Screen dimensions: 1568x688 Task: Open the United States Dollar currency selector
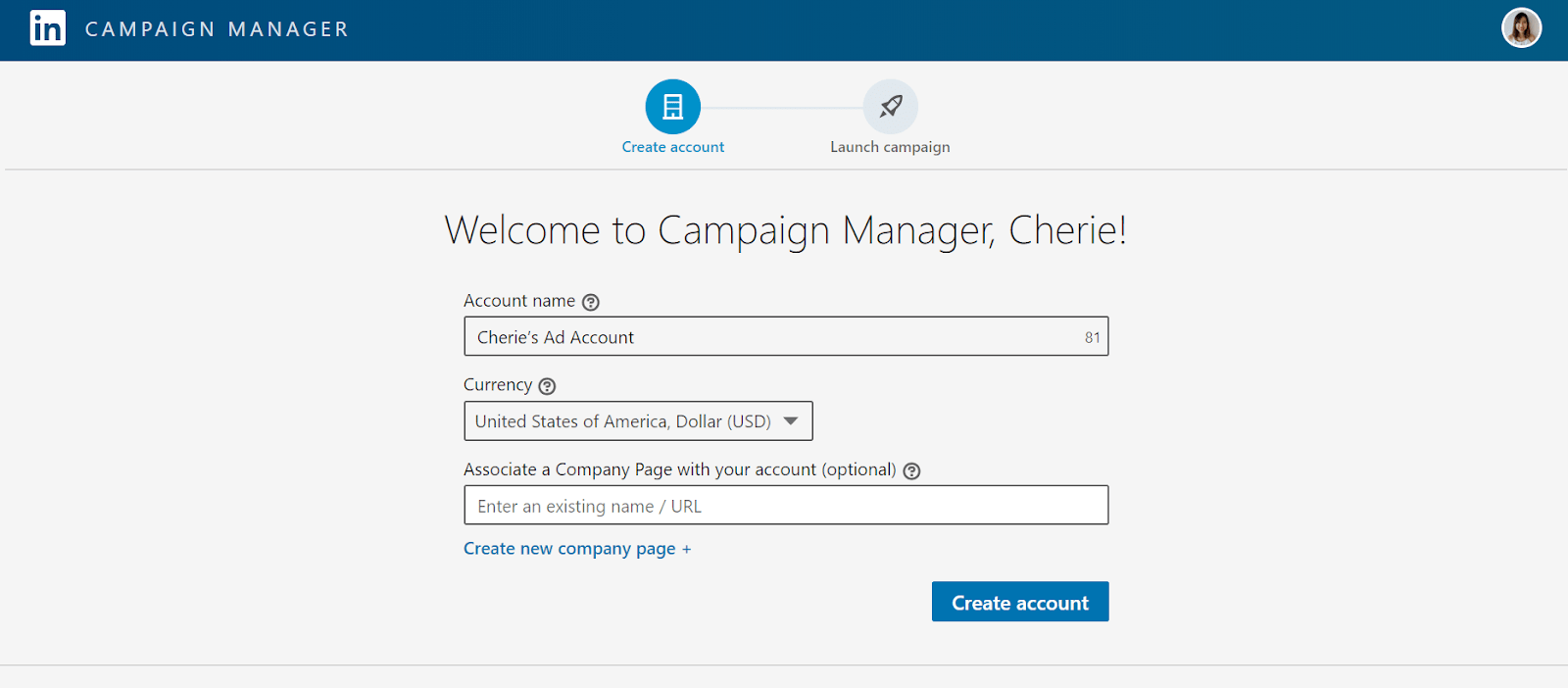(x=638, y=421)
